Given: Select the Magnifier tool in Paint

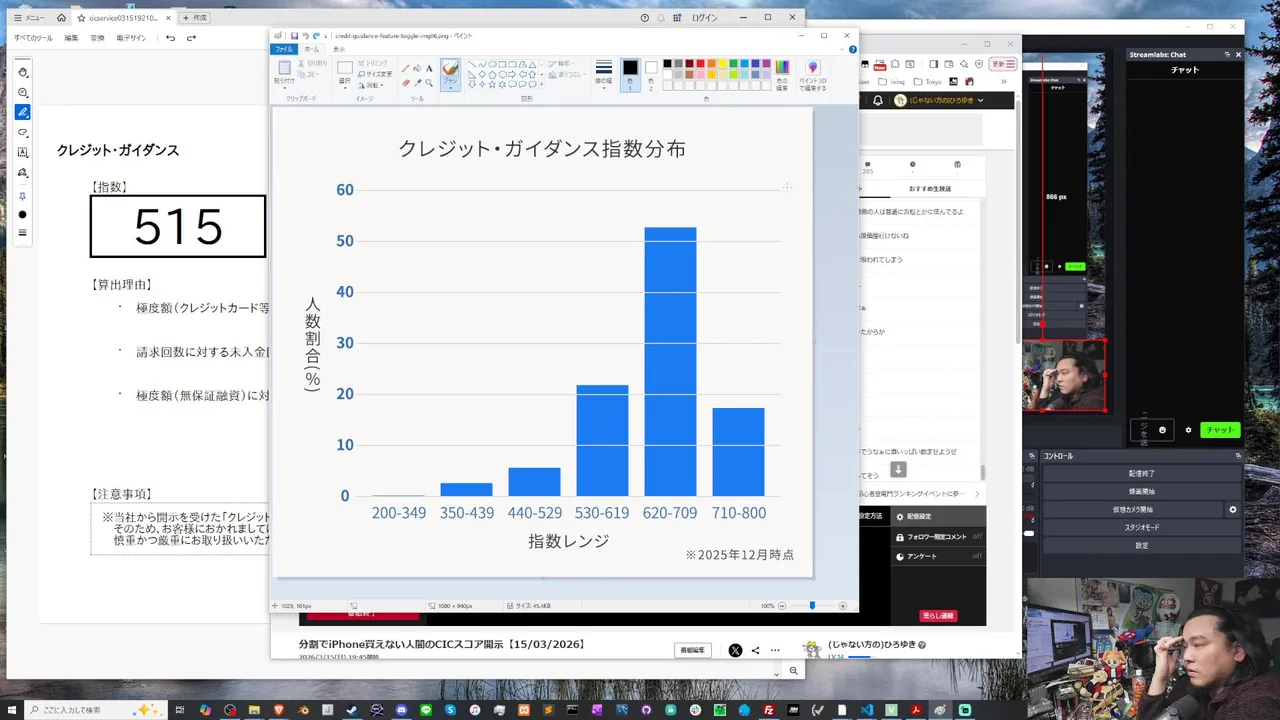Looking at the screenshot, I should (429, 83).
